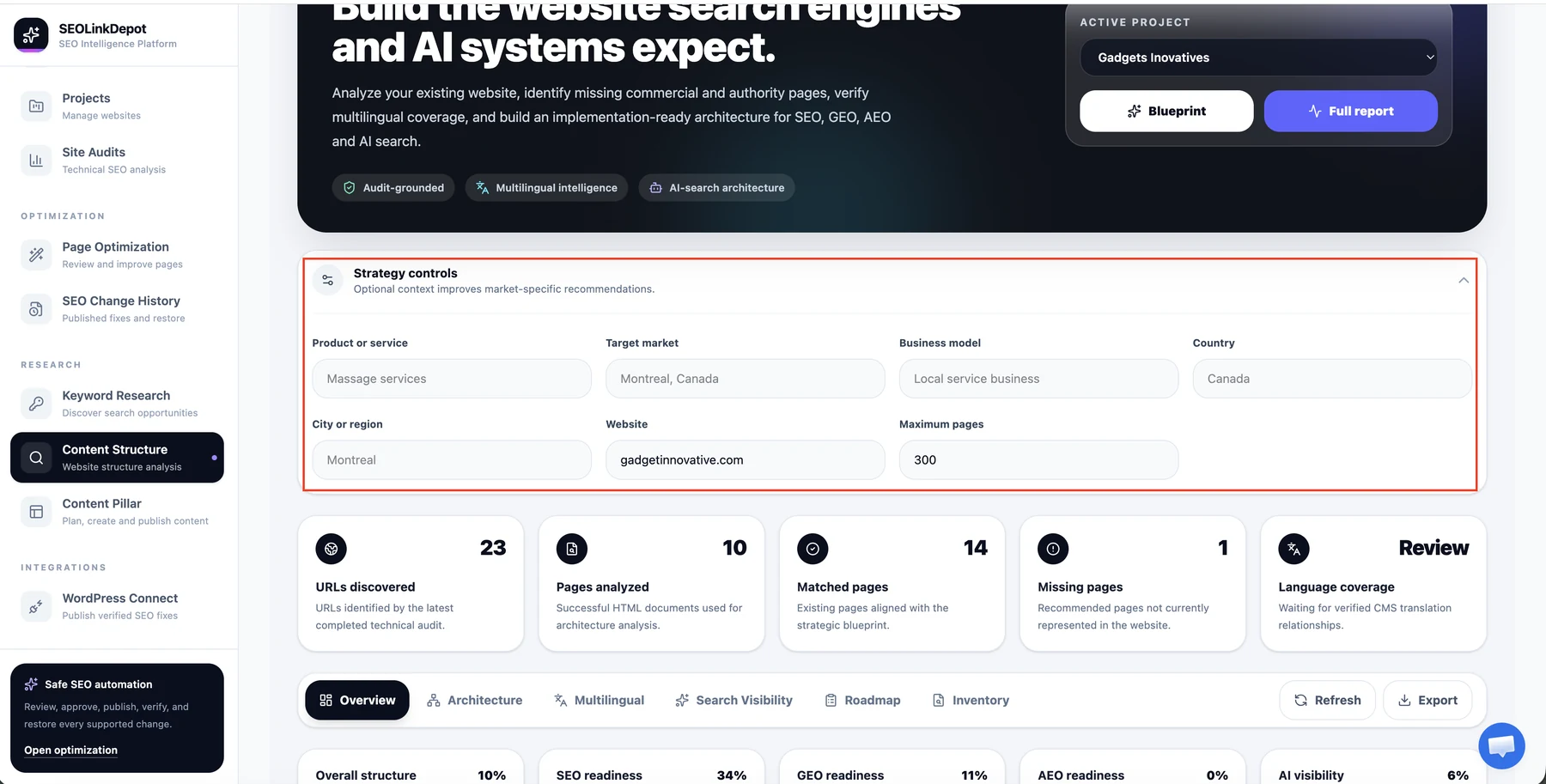
Task: Open the Search Visibility tab
Action: tap(733, 700)
